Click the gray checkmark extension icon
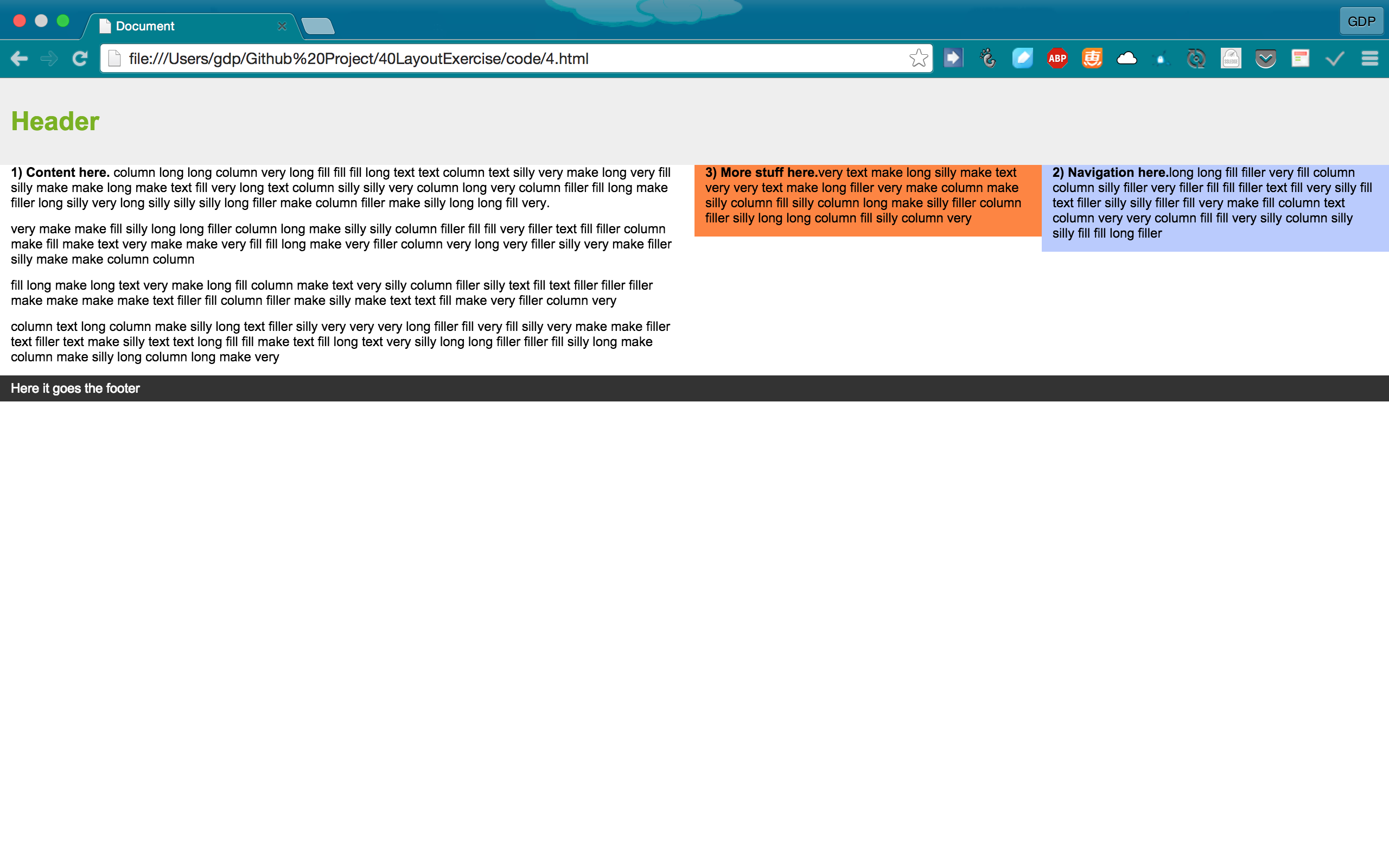Screen dimensions: 1389x868 (1335, 59)
